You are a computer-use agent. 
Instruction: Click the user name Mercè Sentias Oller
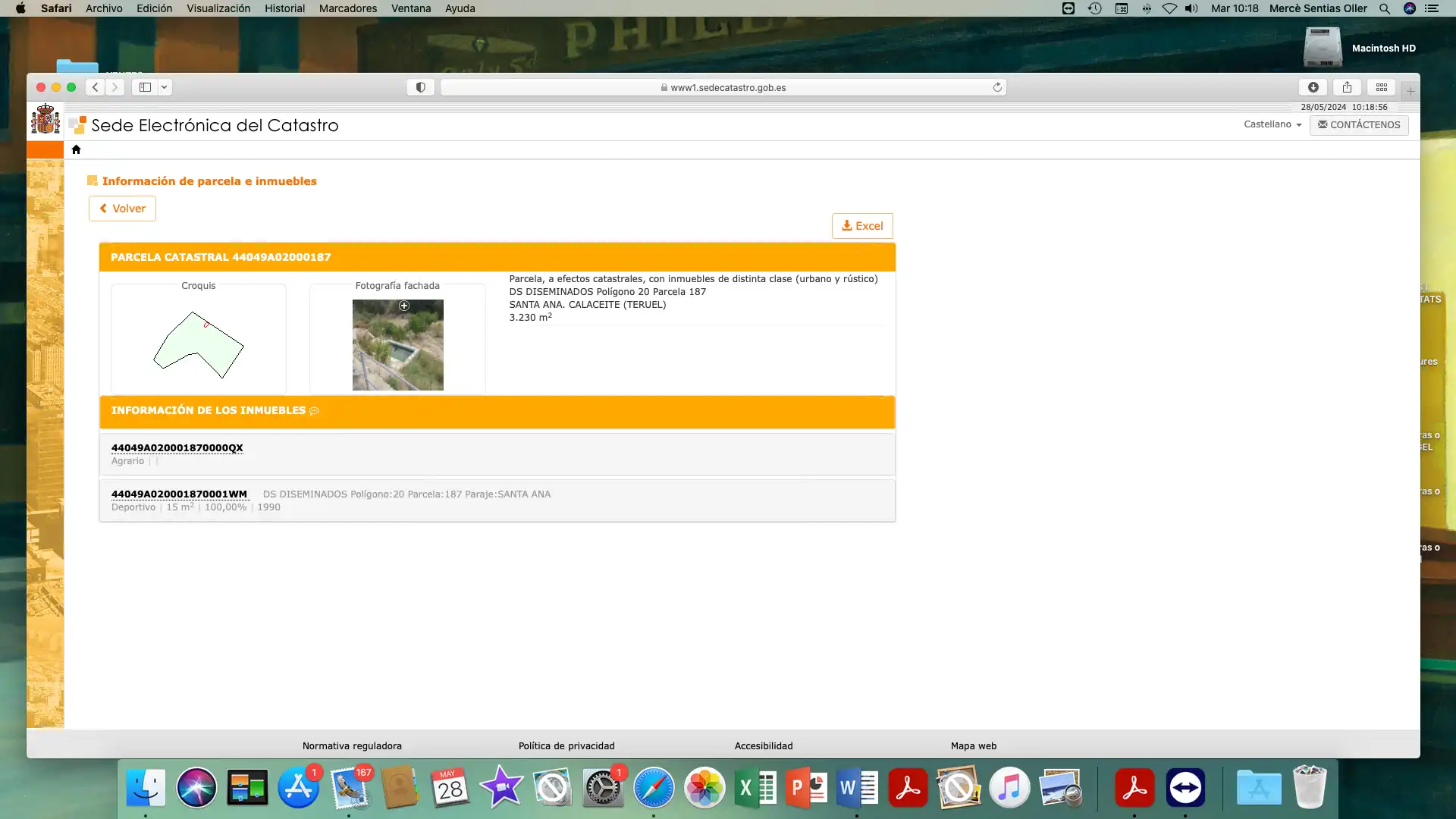coord(1318,8)
